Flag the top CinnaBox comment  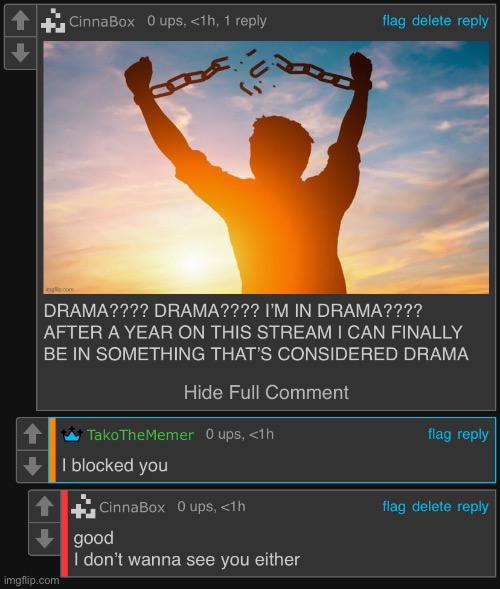coord(394,21)
